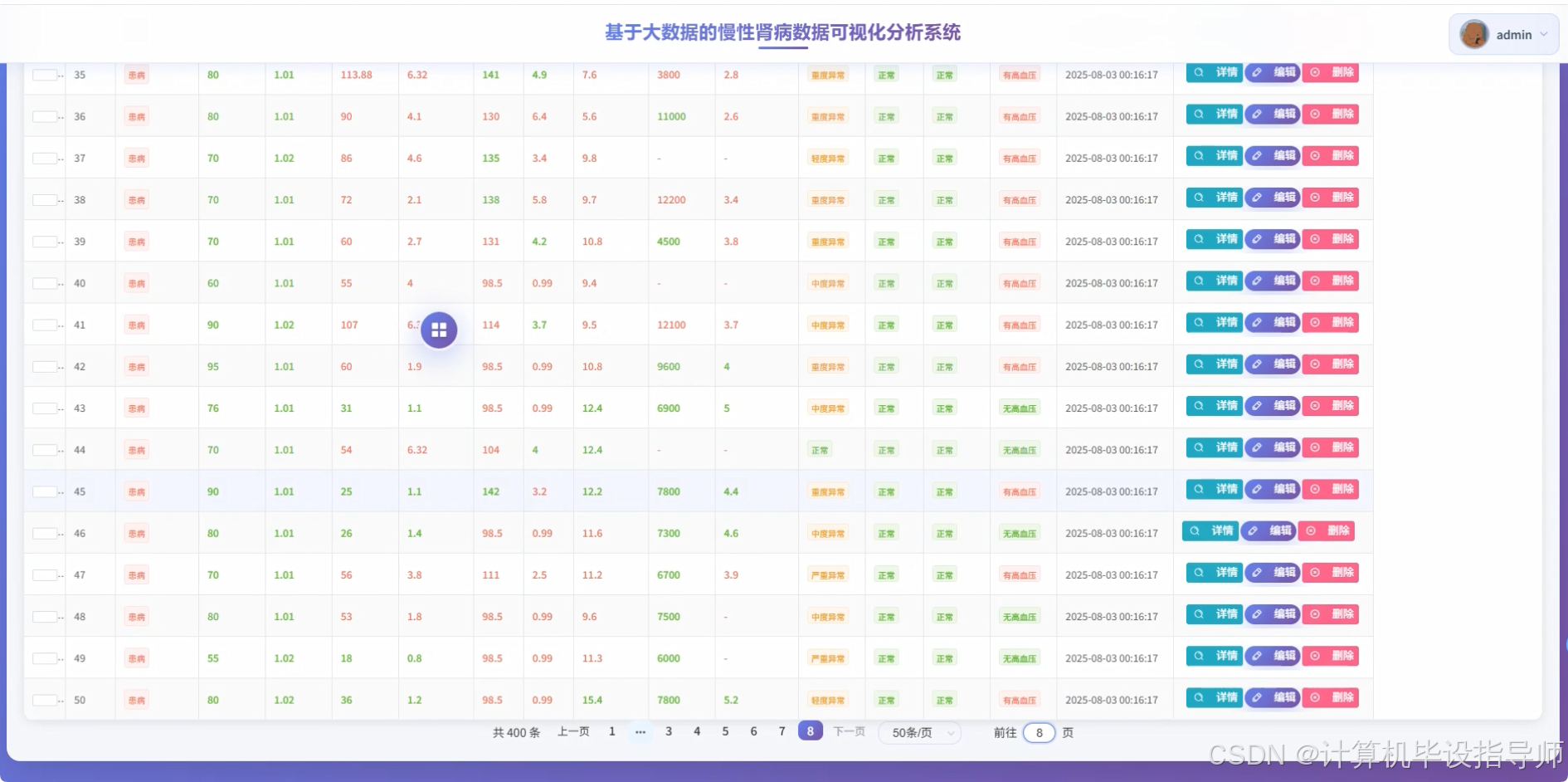Image resolution: width=1568 pixels, height=782 pixels.
Task: Click 编辑 edit button for row 36
Action: [1273, 114]
